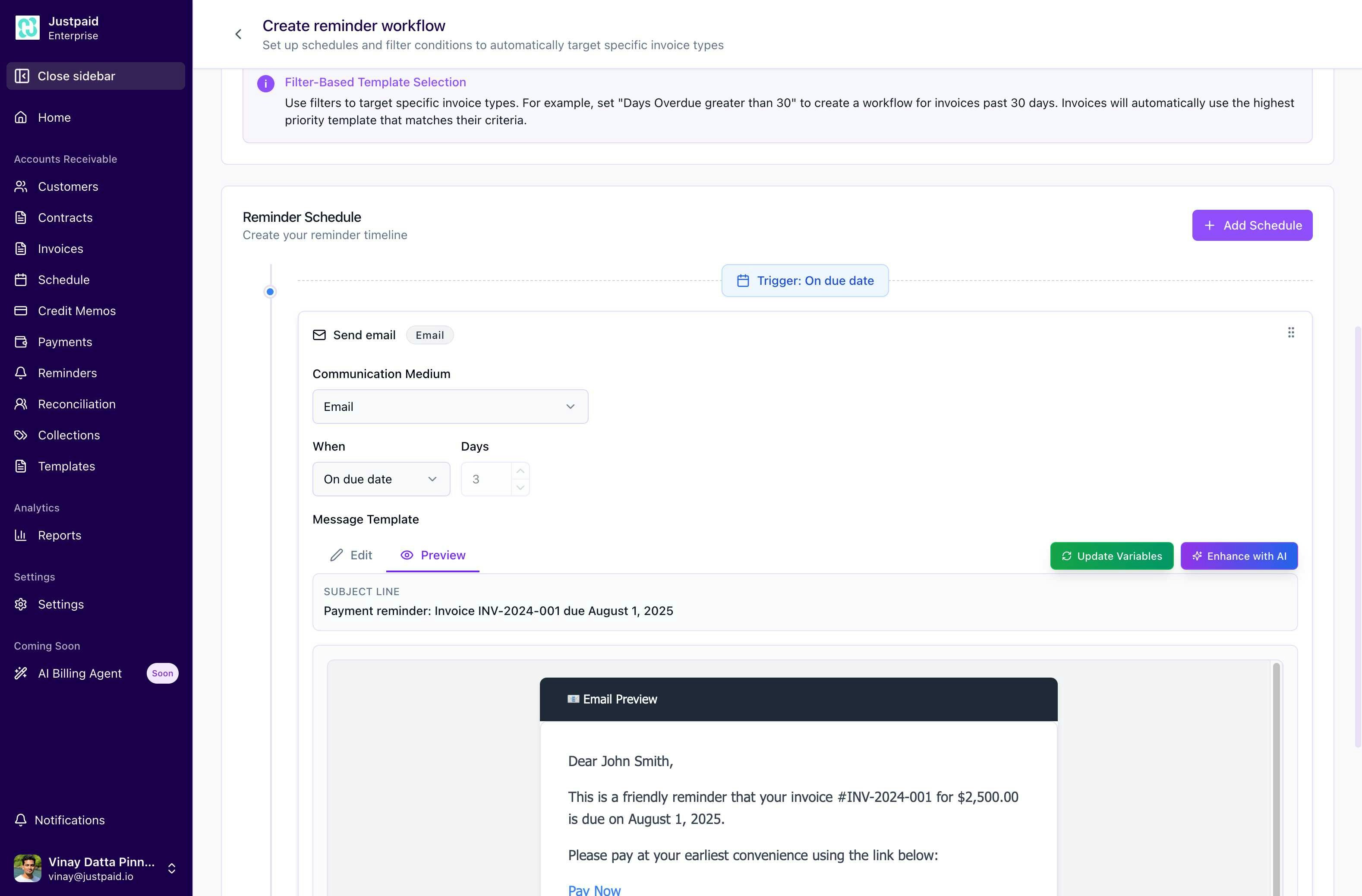
Task: Select the Customers icon in the sidebar
Action: 21,186
